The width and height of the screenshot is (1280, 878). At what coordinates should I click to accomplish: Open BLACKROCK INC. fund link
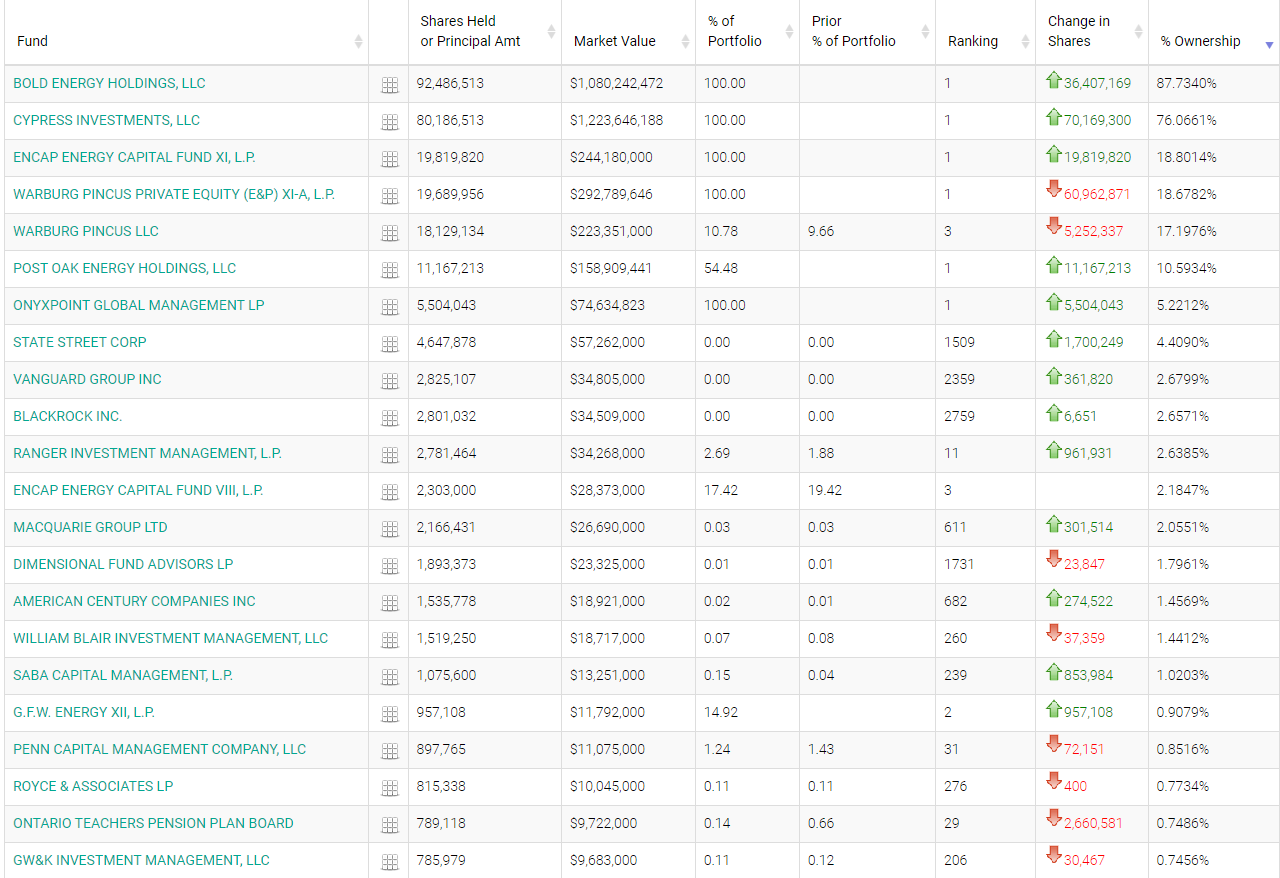[x=68, y=416]
